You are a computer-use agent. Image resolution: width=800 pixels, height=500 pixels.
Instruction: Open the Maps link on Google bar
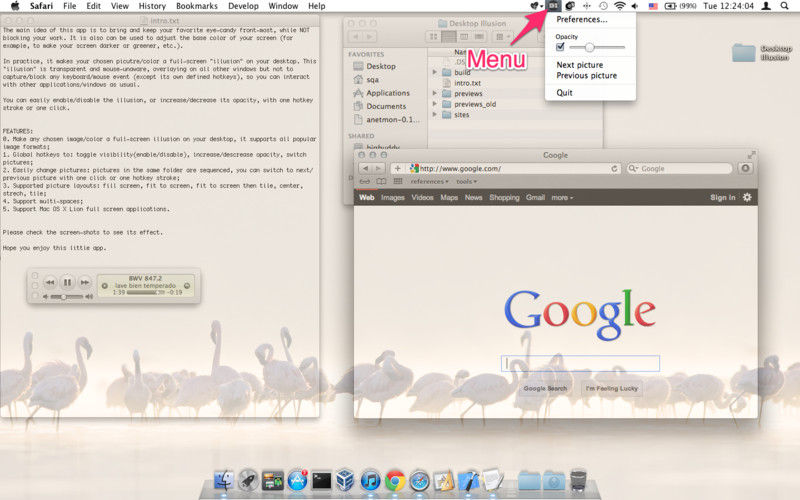449,197
